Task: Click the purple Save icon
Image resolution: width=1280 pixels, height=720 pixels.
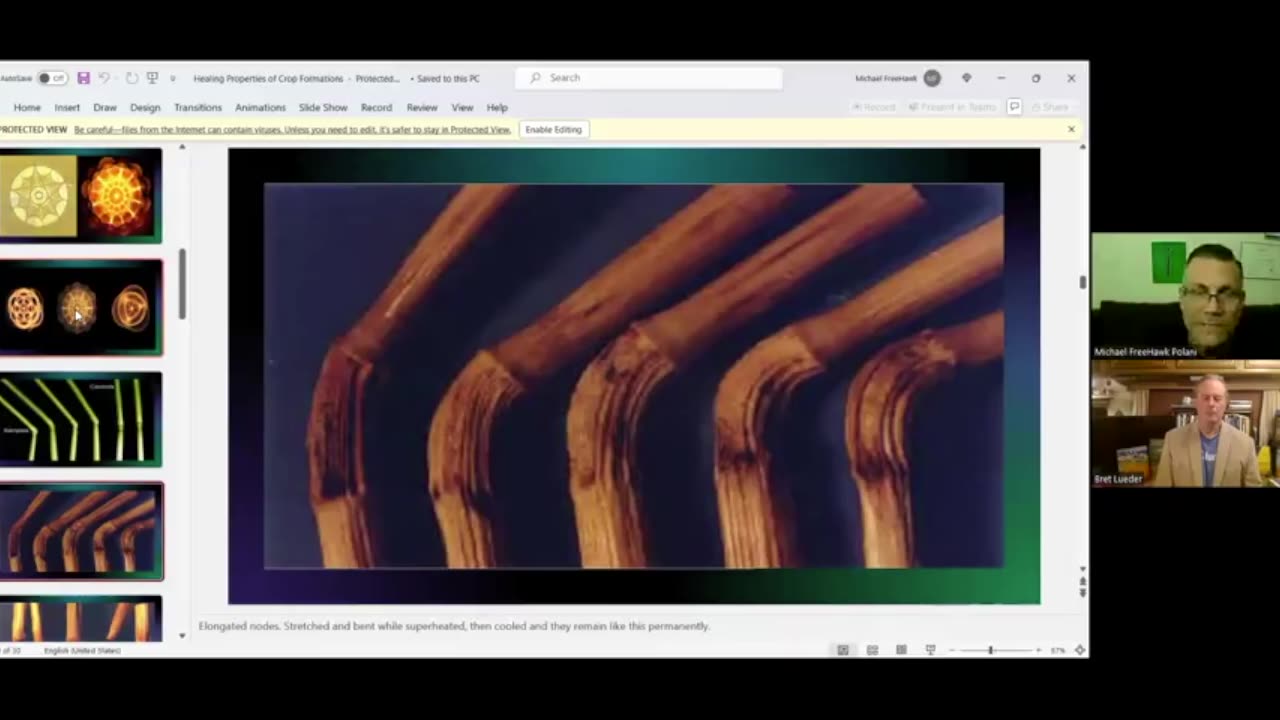Action: 83,78
